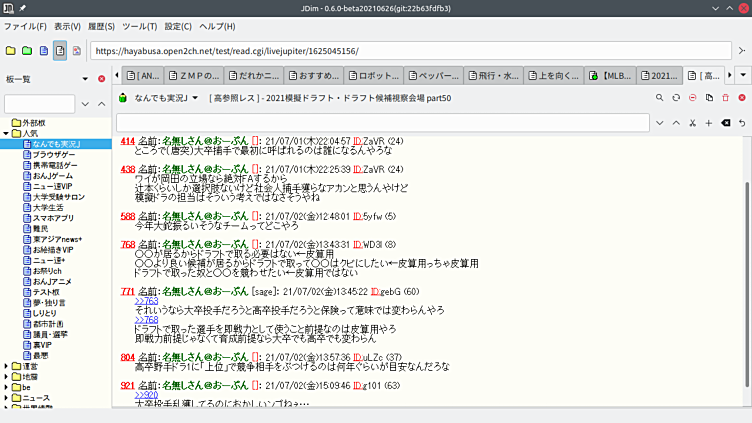Toggle the green favorites folder sidebar button
This screenshot has height=423, width=752.
tap(27, 50)
